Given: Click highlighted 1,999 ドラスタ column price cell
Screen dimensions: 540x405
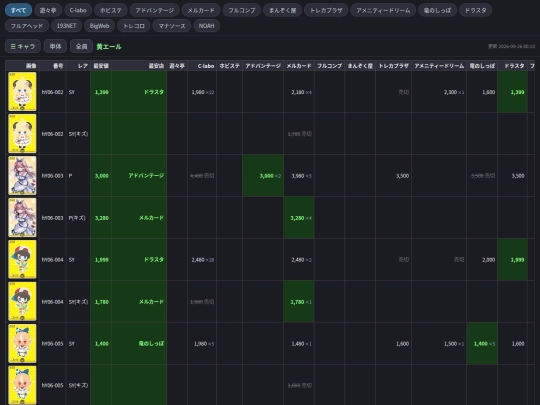Looking at the screenshot, I should click(512, 260).
